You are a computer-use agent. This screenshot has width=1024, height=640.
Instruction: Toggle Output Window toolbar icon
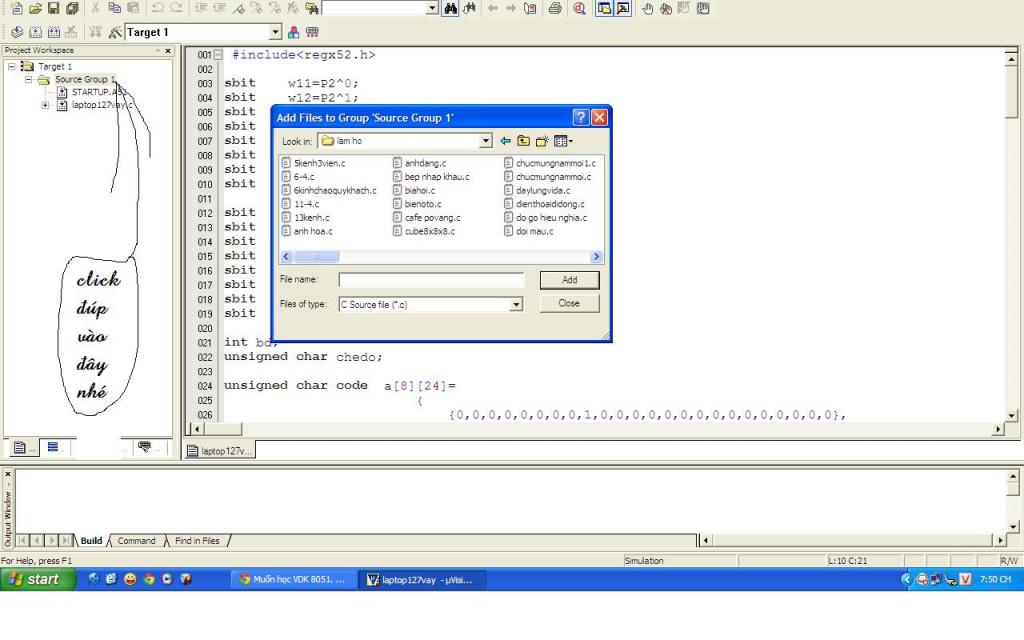pyautogui.click(x=623, y=8)
